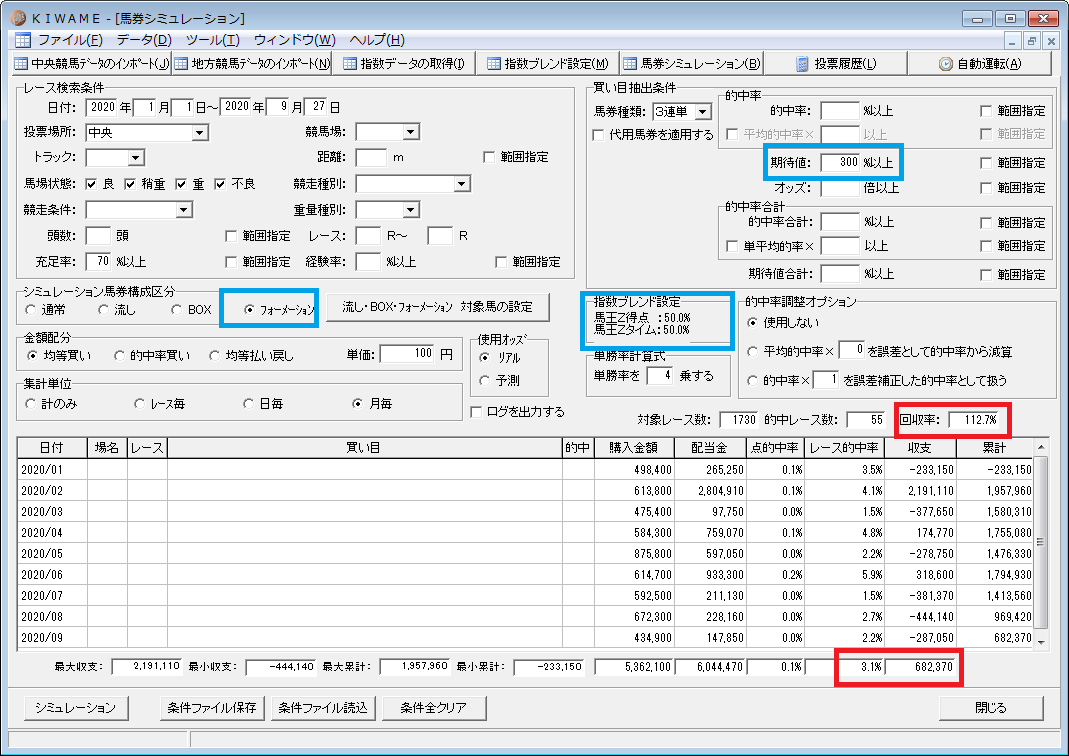Expand the 競馬場 dropdown
This screenshot has height=756, width=1069.
pyautogui.click(x=410, y=132)
